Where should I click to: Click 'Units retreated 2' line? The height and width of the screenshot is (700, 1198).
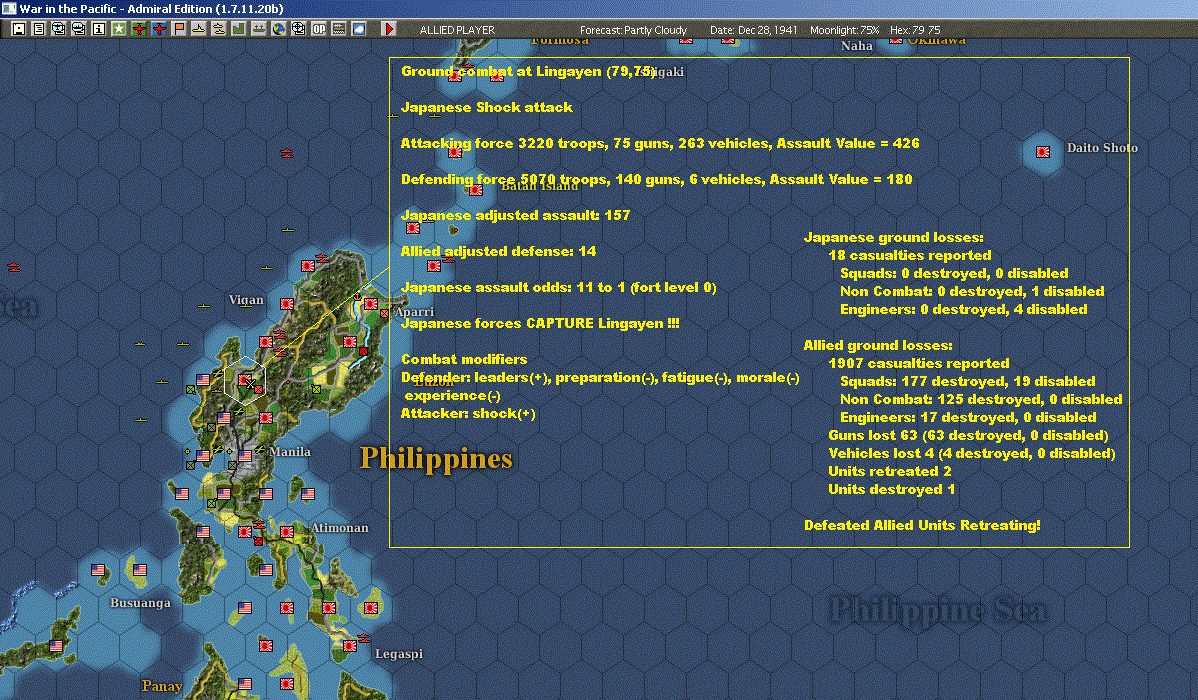890,472
